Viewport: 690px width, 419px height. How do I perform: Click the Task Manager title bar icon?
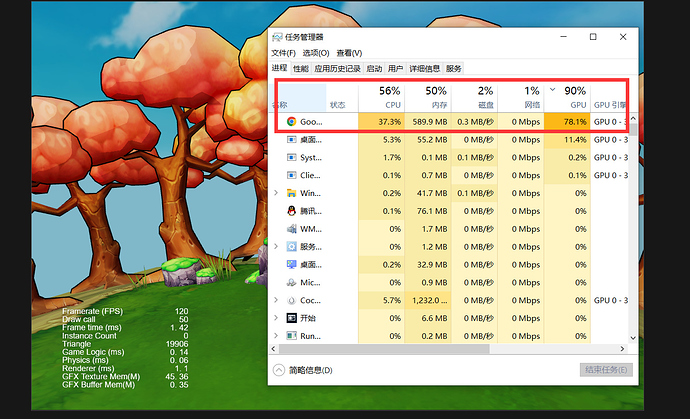point(277,37)
